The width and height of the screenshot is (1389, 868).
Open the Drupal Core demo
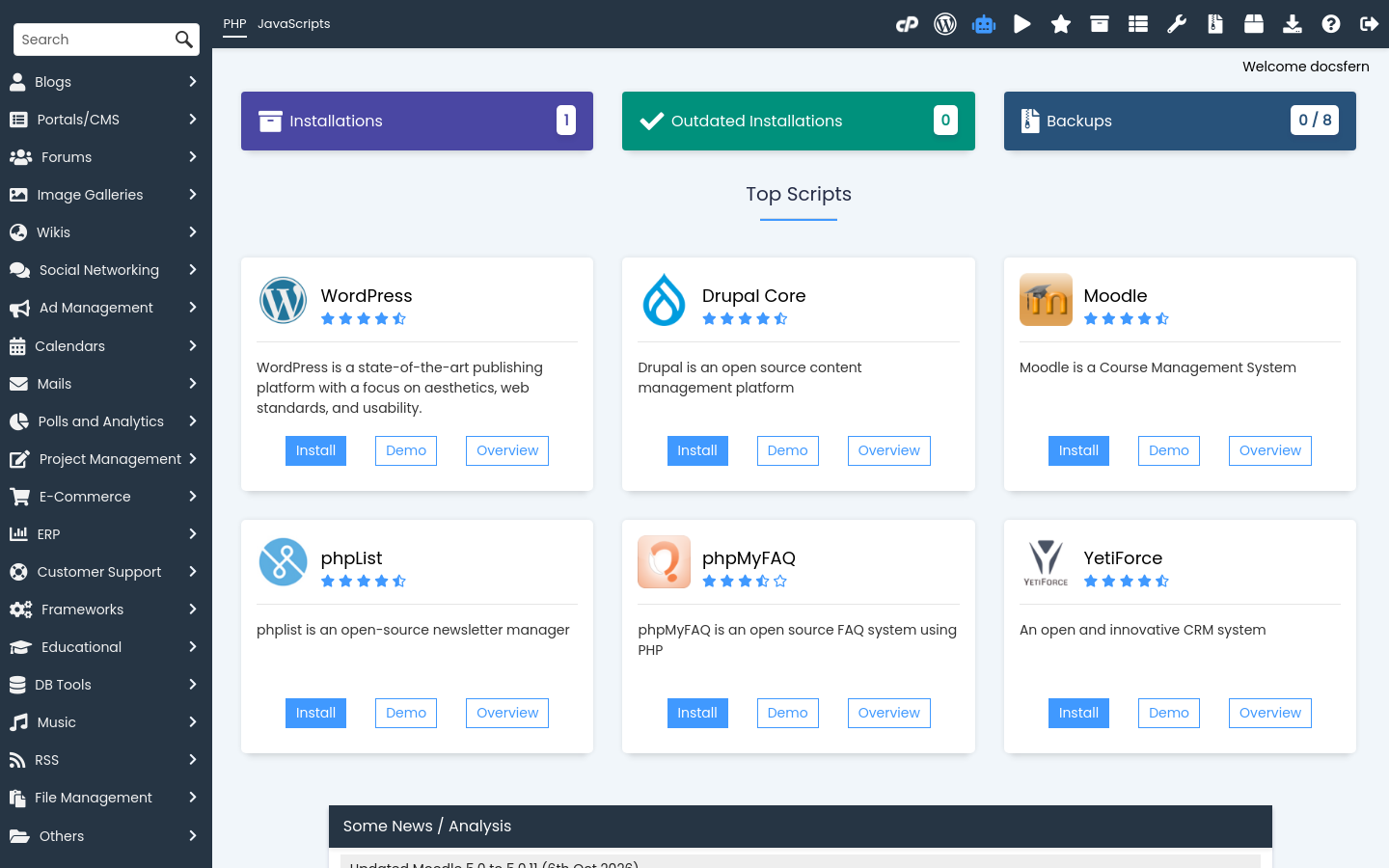(x=787, y=450)
